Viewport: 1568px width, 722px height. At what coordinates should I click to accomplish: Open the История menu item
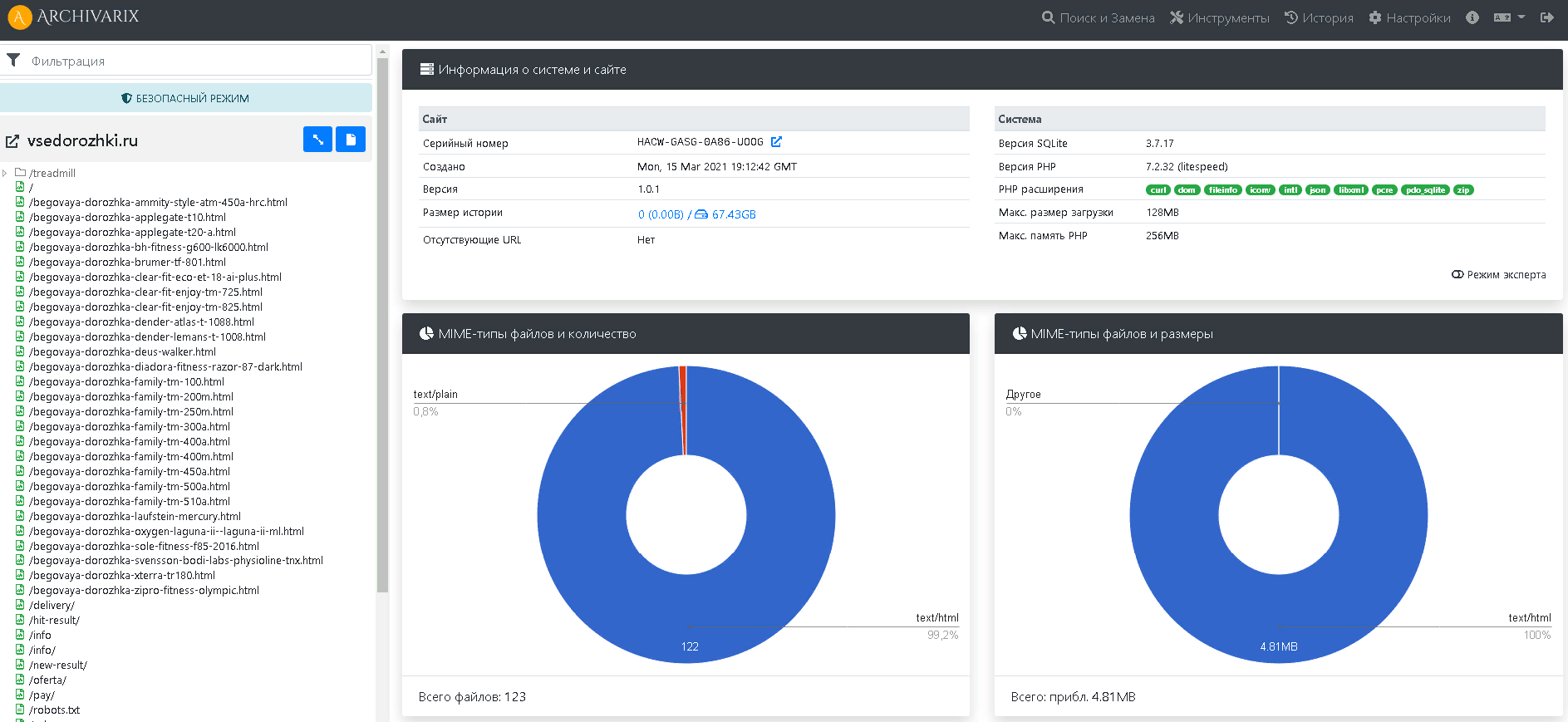(1319, 17)
